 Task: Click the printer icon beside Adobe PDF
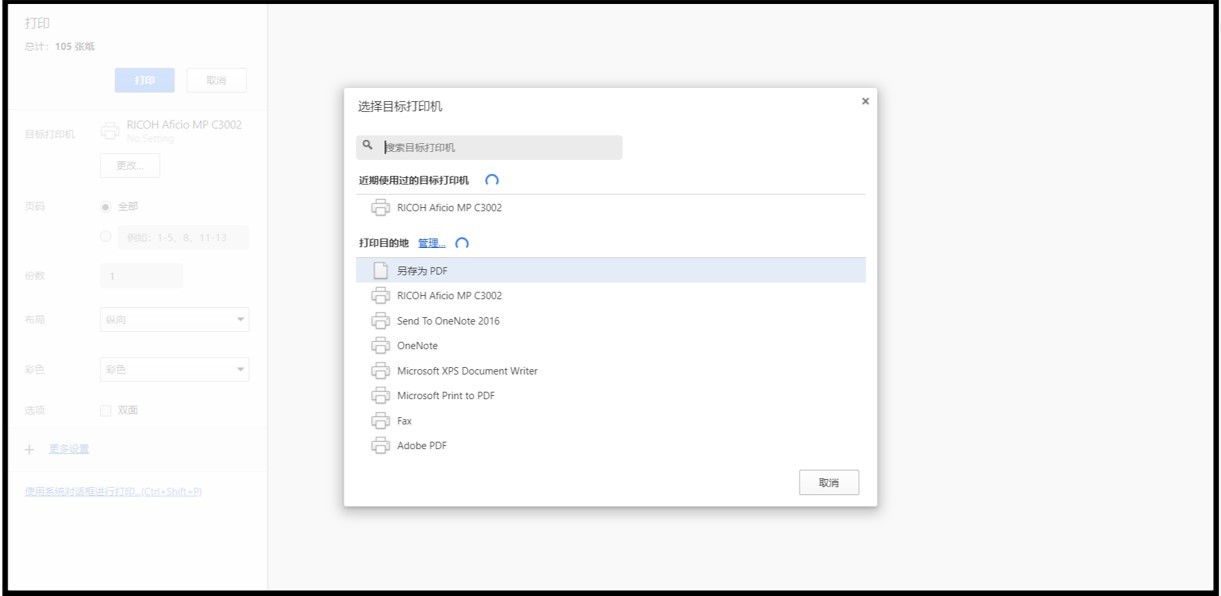pos(381,446)
